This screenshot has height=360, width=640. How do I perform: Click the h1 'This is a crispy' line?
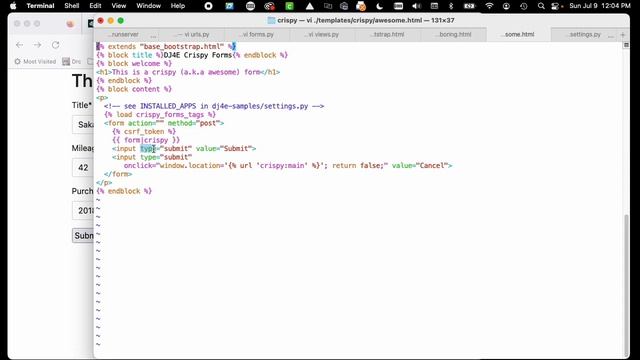coord(188,72)
